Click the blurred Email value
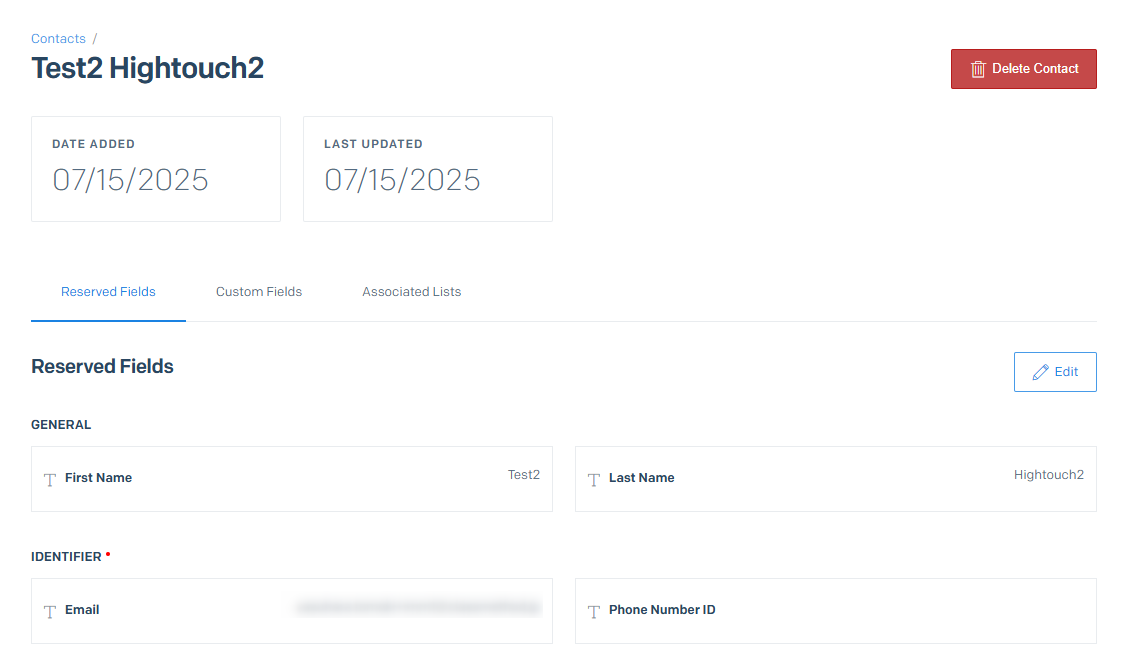This screenshot has height=646, width=1128. click(x=418, y=608)
